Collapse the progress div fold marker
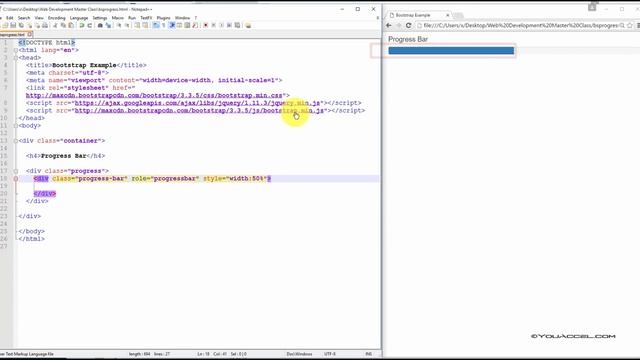 coord(16,171)
